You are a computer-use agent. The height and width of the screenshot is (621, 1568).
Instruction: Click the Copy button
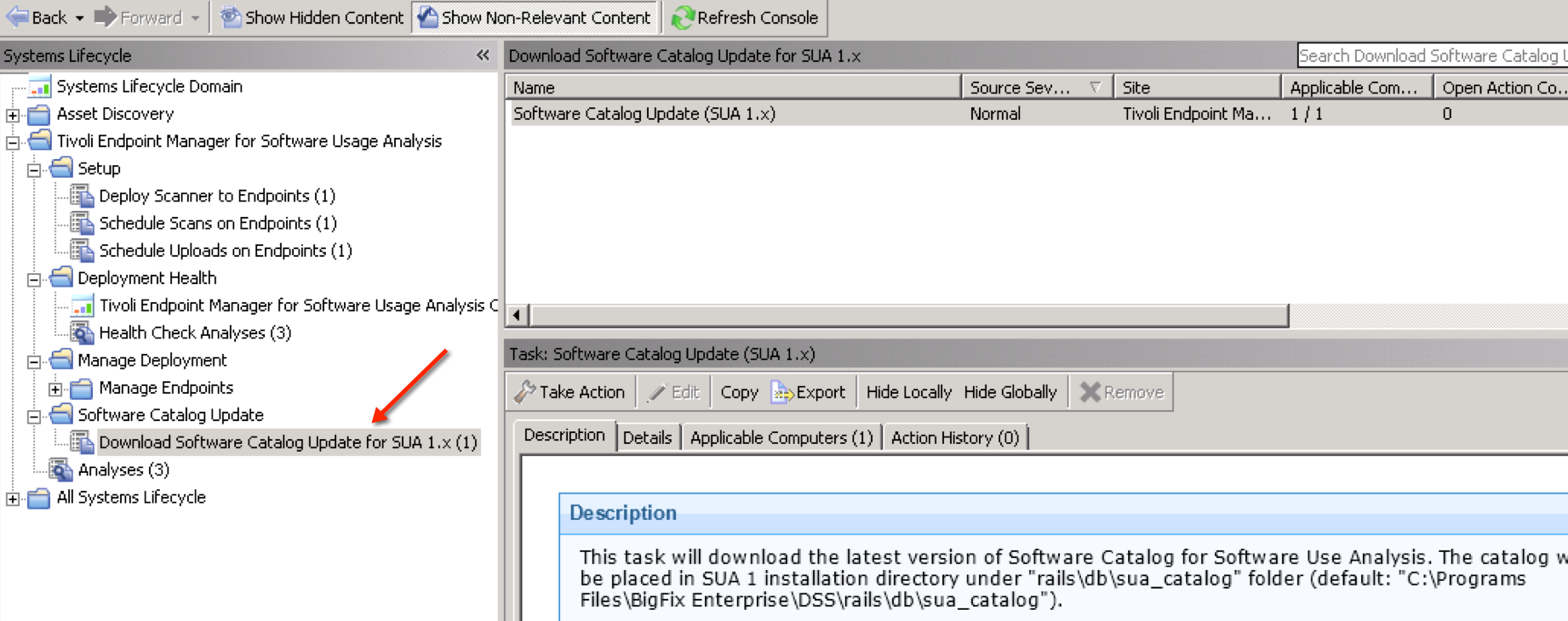[739, 392]
